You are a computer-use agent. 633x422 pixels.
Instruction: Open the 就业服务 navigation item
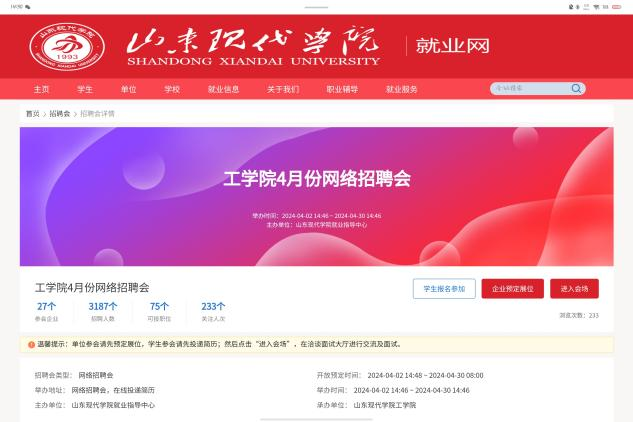point(402,89)
